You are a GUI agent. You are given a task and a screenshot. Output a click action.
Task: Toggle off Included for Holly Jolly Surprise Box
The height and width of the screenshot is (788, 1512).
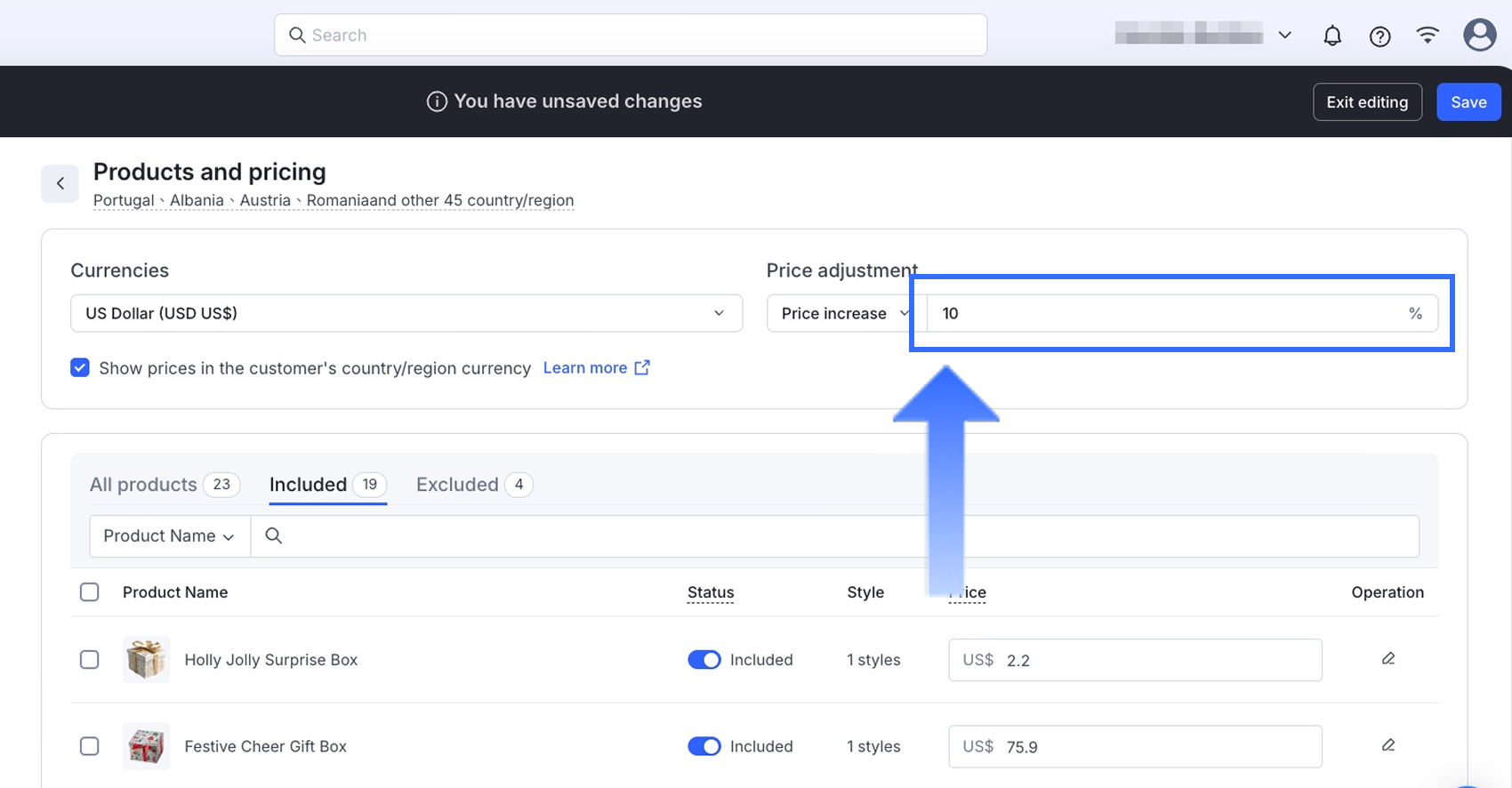(704, 660)
